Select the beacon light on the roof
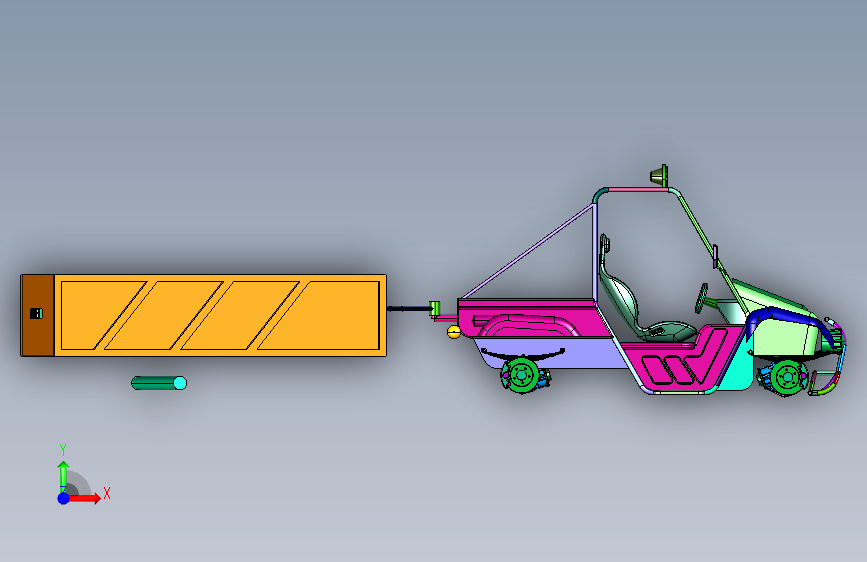 (x=659, y=176)
